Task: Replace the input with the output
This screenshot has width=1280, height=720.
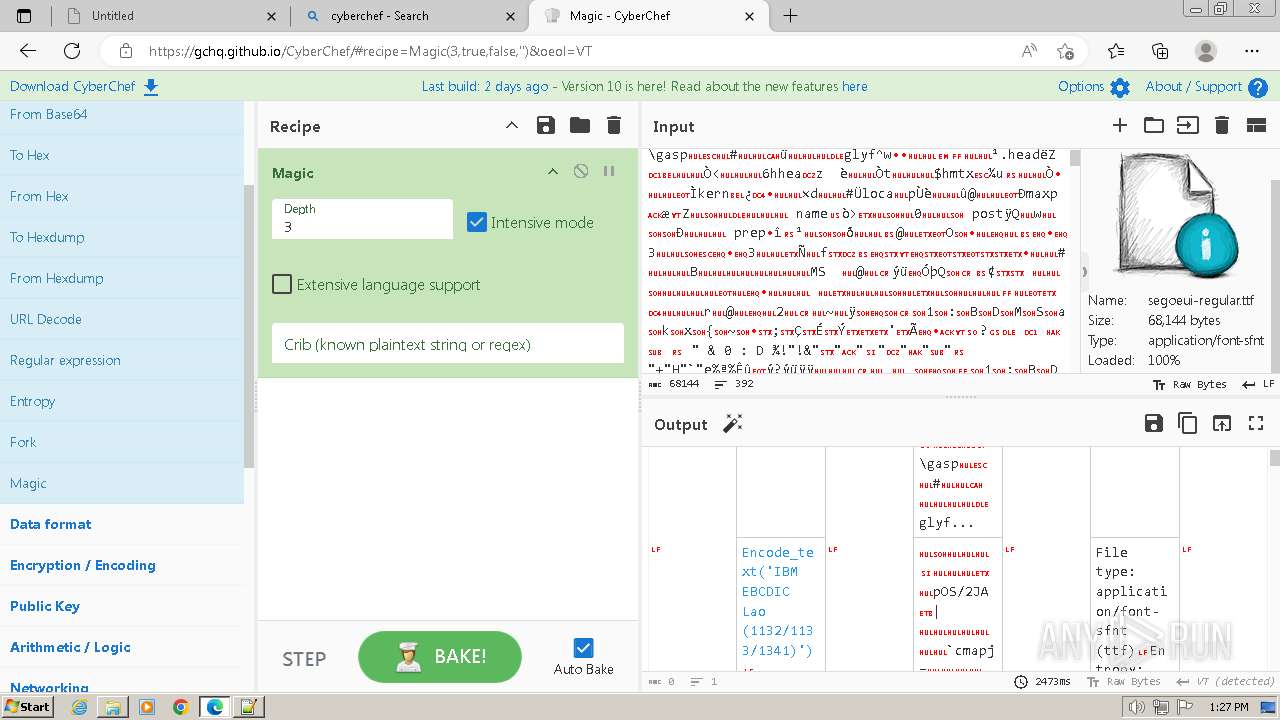Action: click(x=1222, y=424)
